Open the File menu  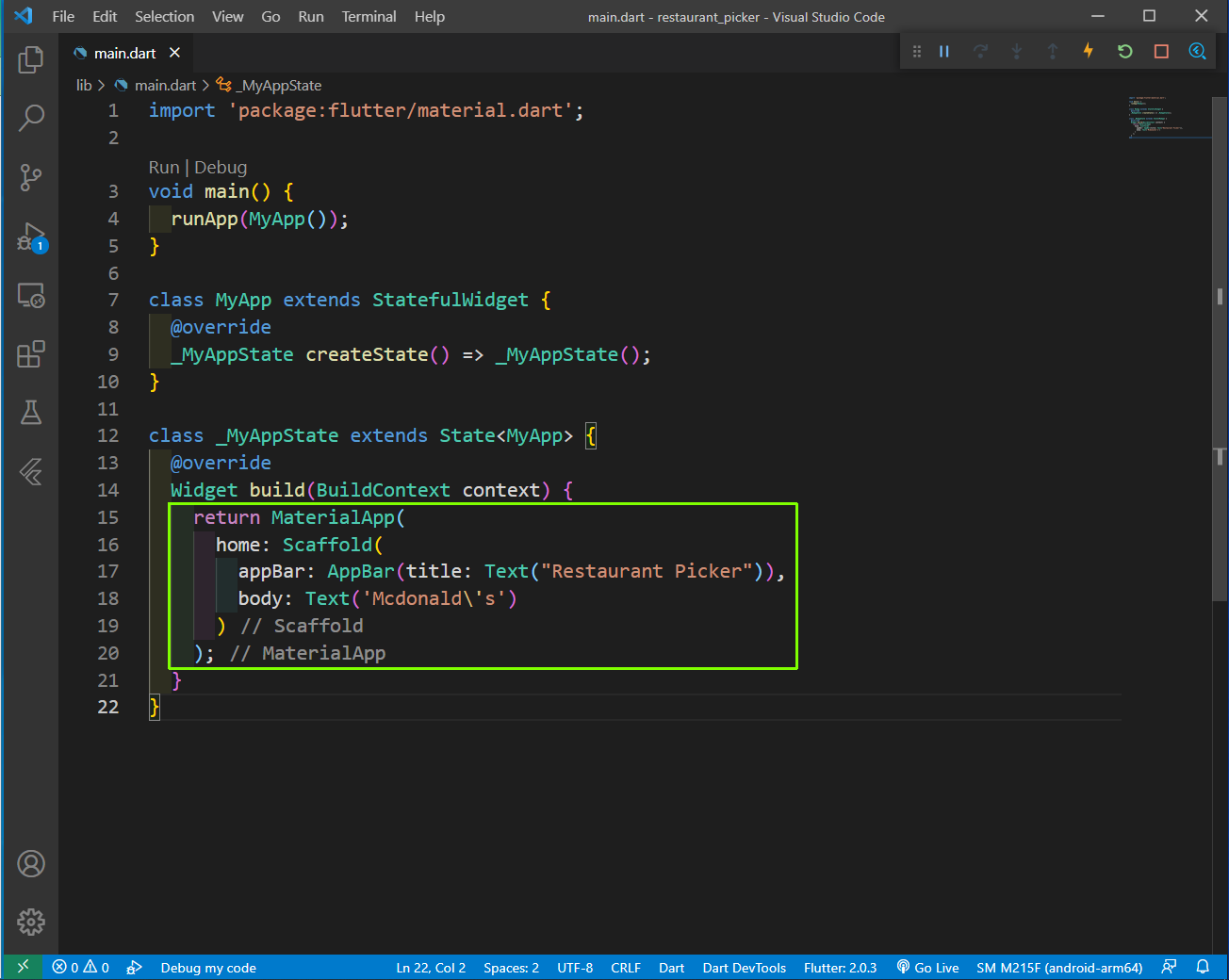click(63, 16)
